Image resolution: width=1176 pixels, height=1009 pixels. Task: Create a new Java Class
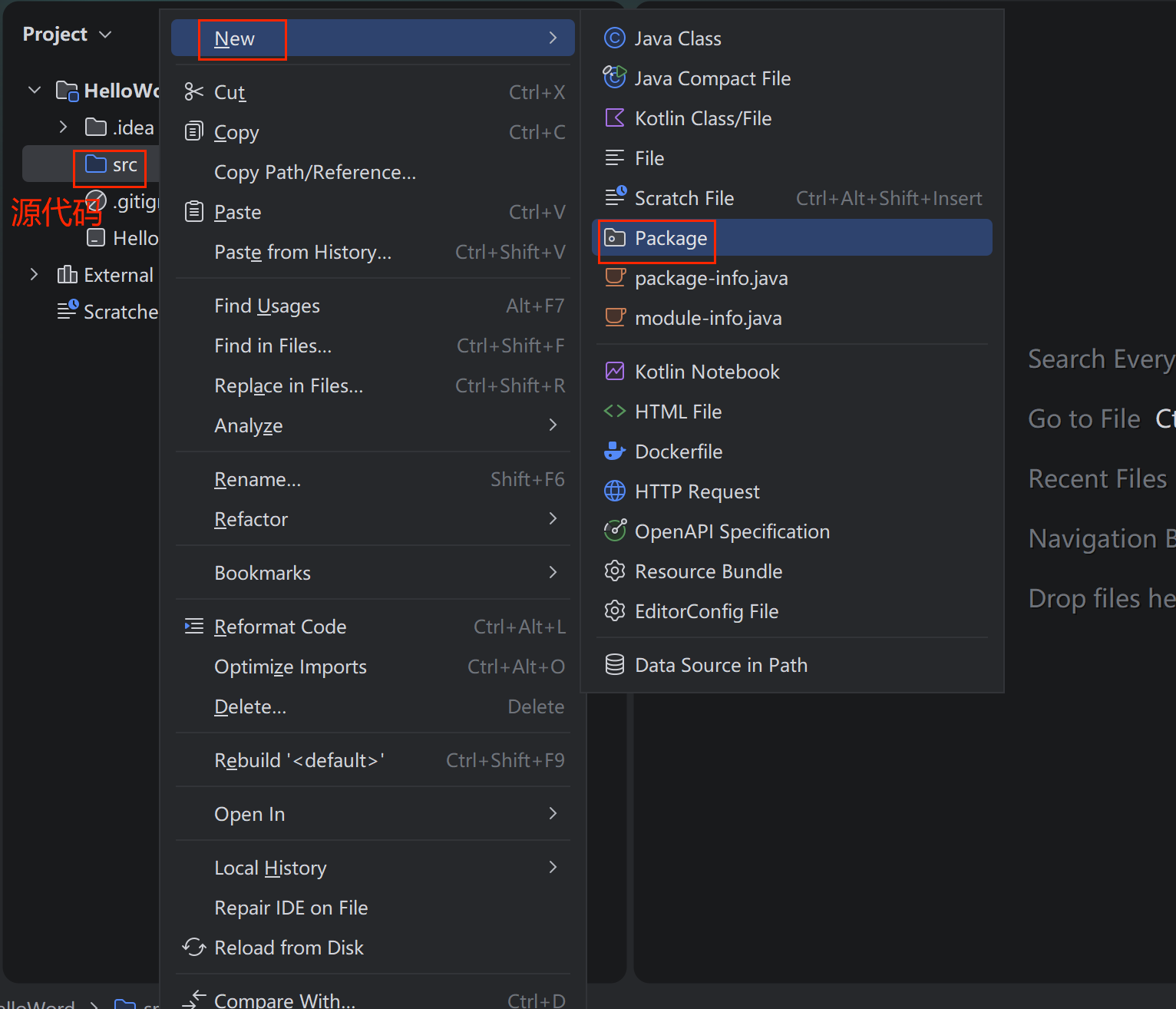tap(677, 38)
